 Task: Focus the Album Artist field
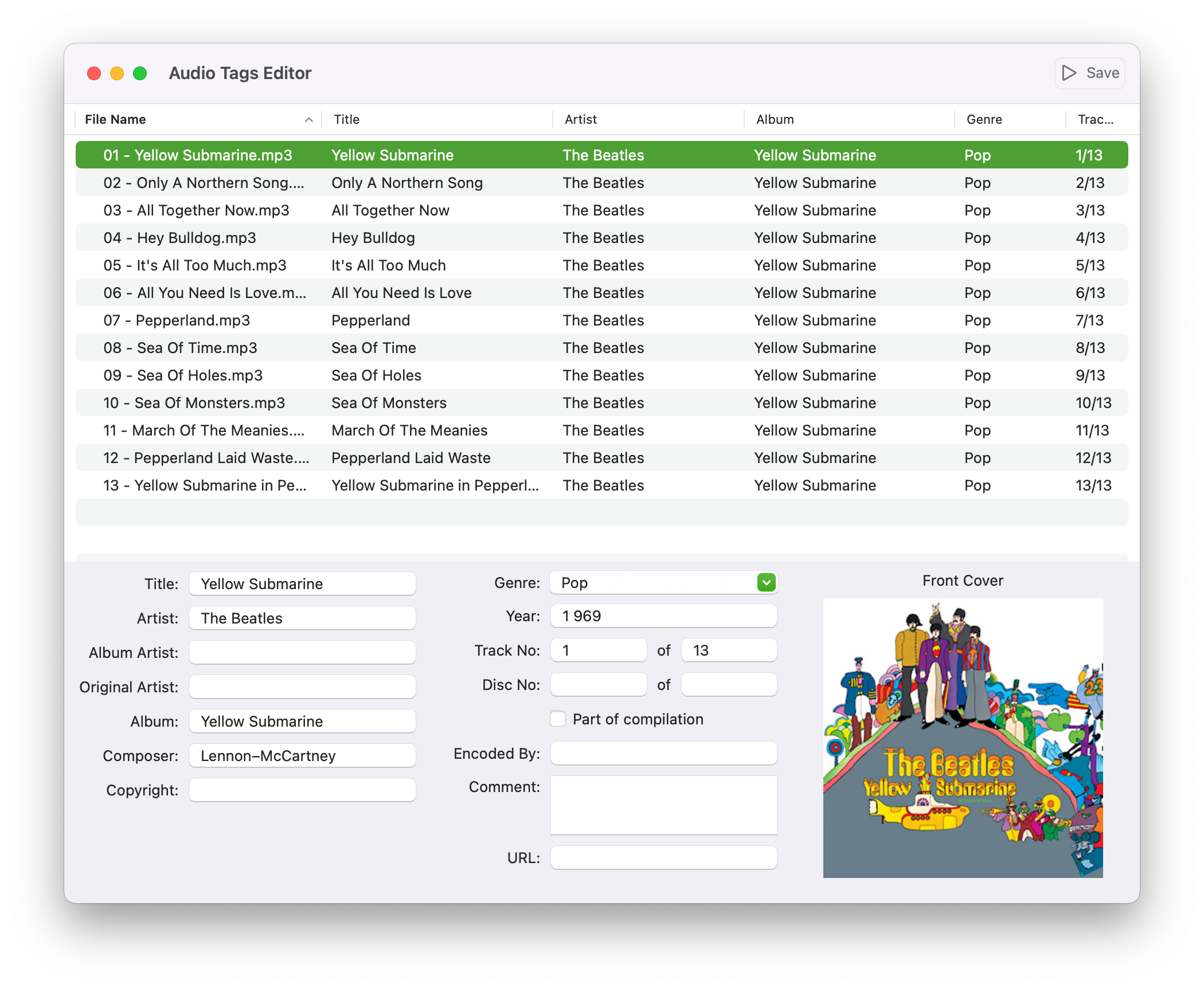click(302, 652)
